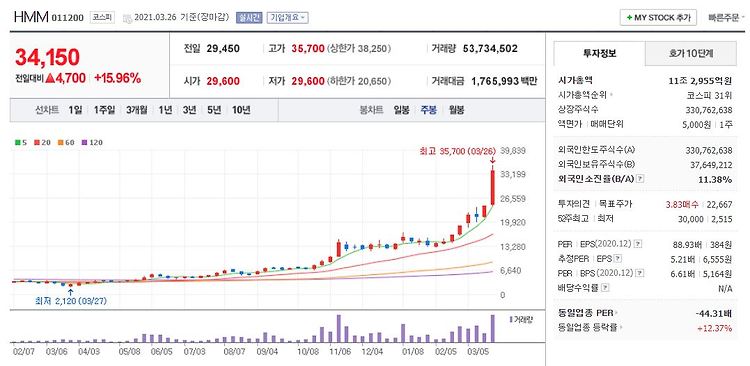Select the 10년 line chart period
This screenshot has height=366, width=750.
pos(241,110)
